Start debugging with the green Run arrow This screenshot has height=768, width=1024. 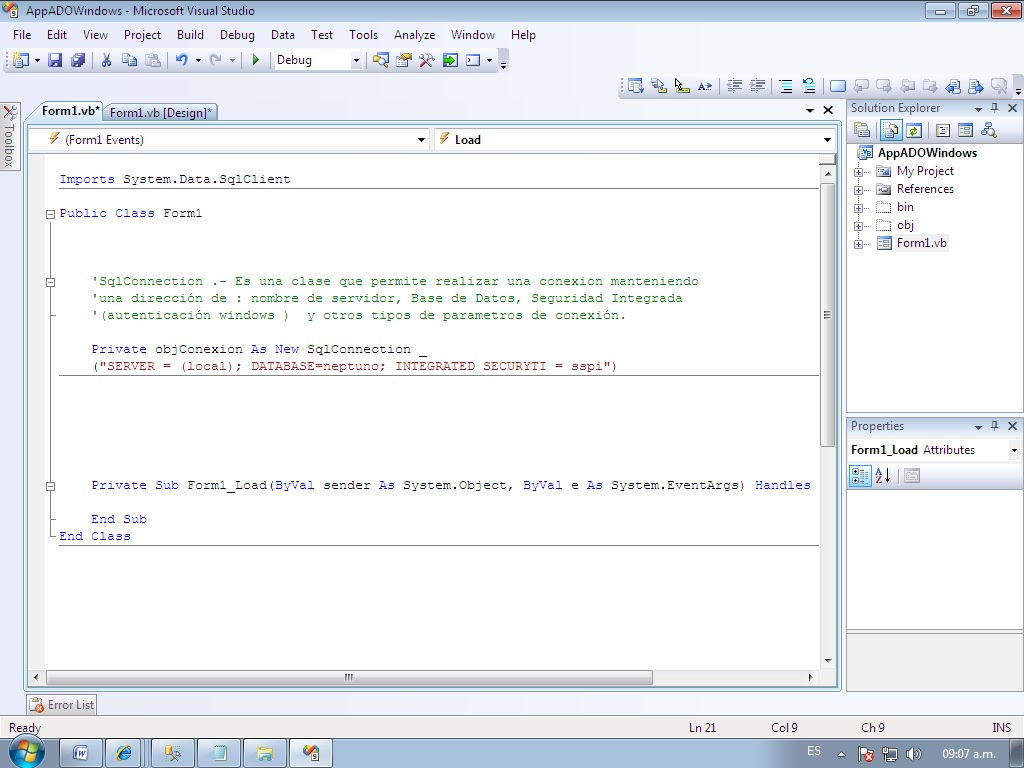click(x=254, y=60)
